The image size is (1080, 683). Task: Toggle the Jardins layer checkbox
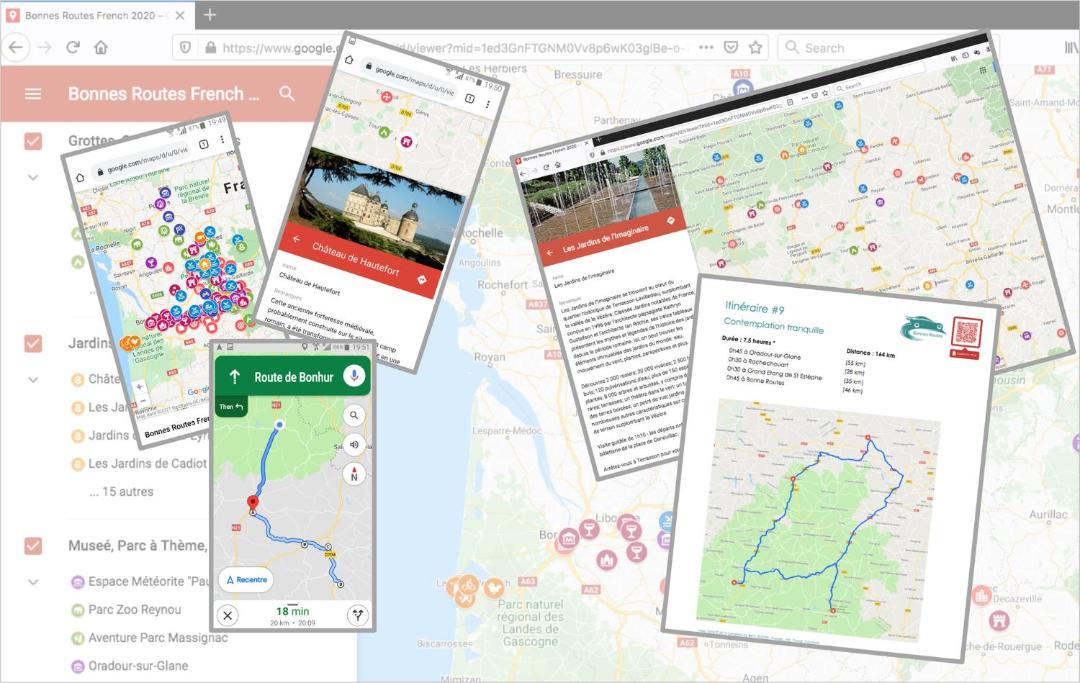click(x=33, y=343)
